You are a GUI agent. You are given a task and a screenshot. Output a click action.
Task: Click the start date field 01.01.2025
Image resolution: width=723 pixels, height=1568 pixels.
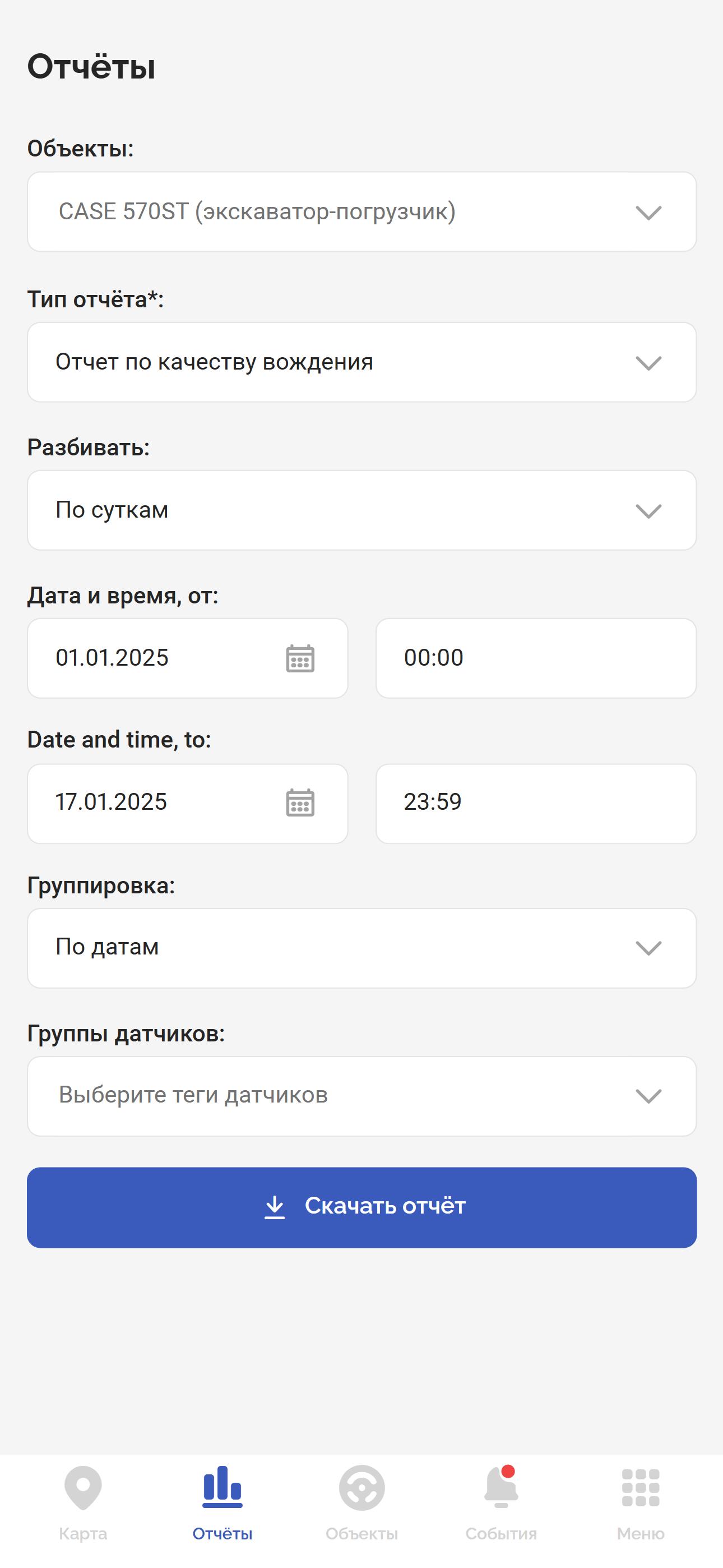187,658
